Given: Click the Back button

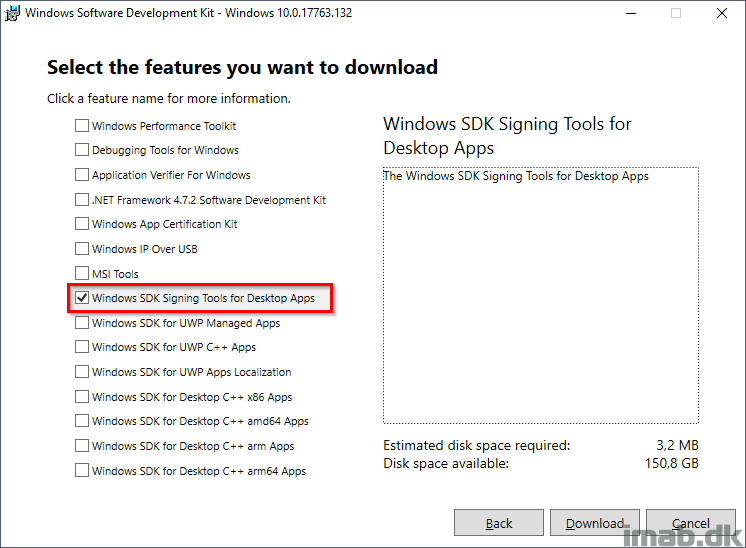Looking at the screenshot, I should pos(499,523).
